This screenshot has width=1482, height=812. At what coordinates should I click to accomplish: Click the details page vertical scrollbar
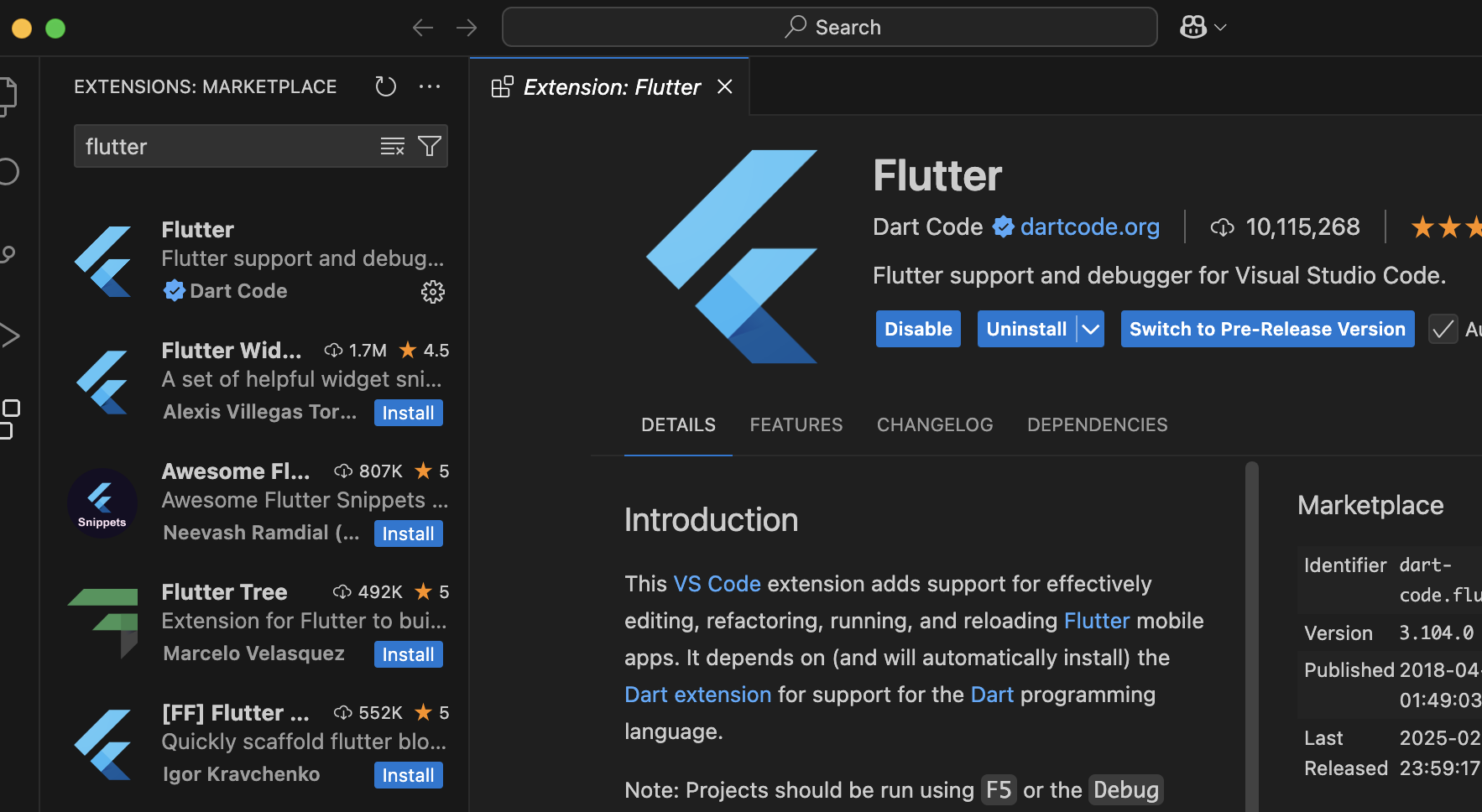click(1252, 636)
